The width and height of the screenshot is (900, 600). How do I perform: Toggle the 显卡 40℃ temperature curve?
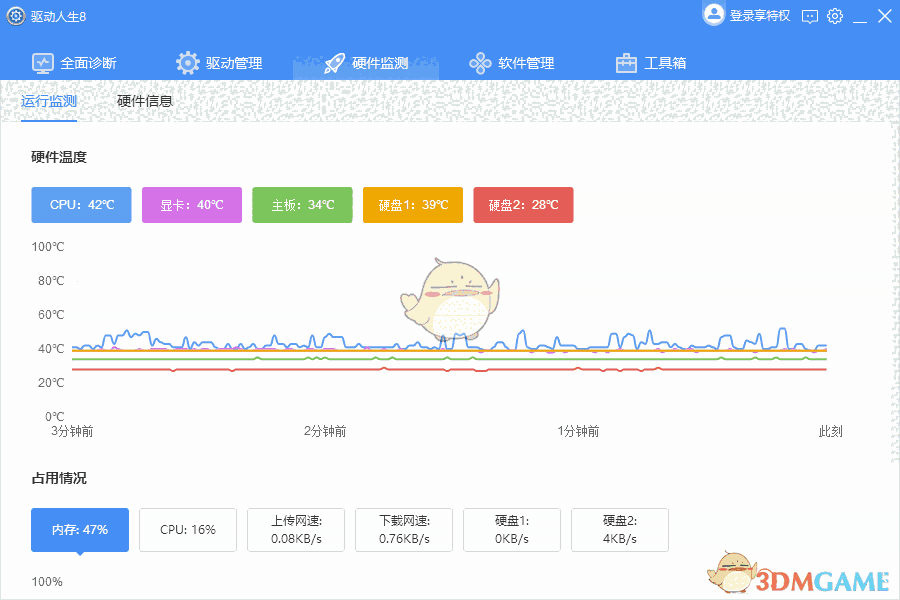[191, 205]
